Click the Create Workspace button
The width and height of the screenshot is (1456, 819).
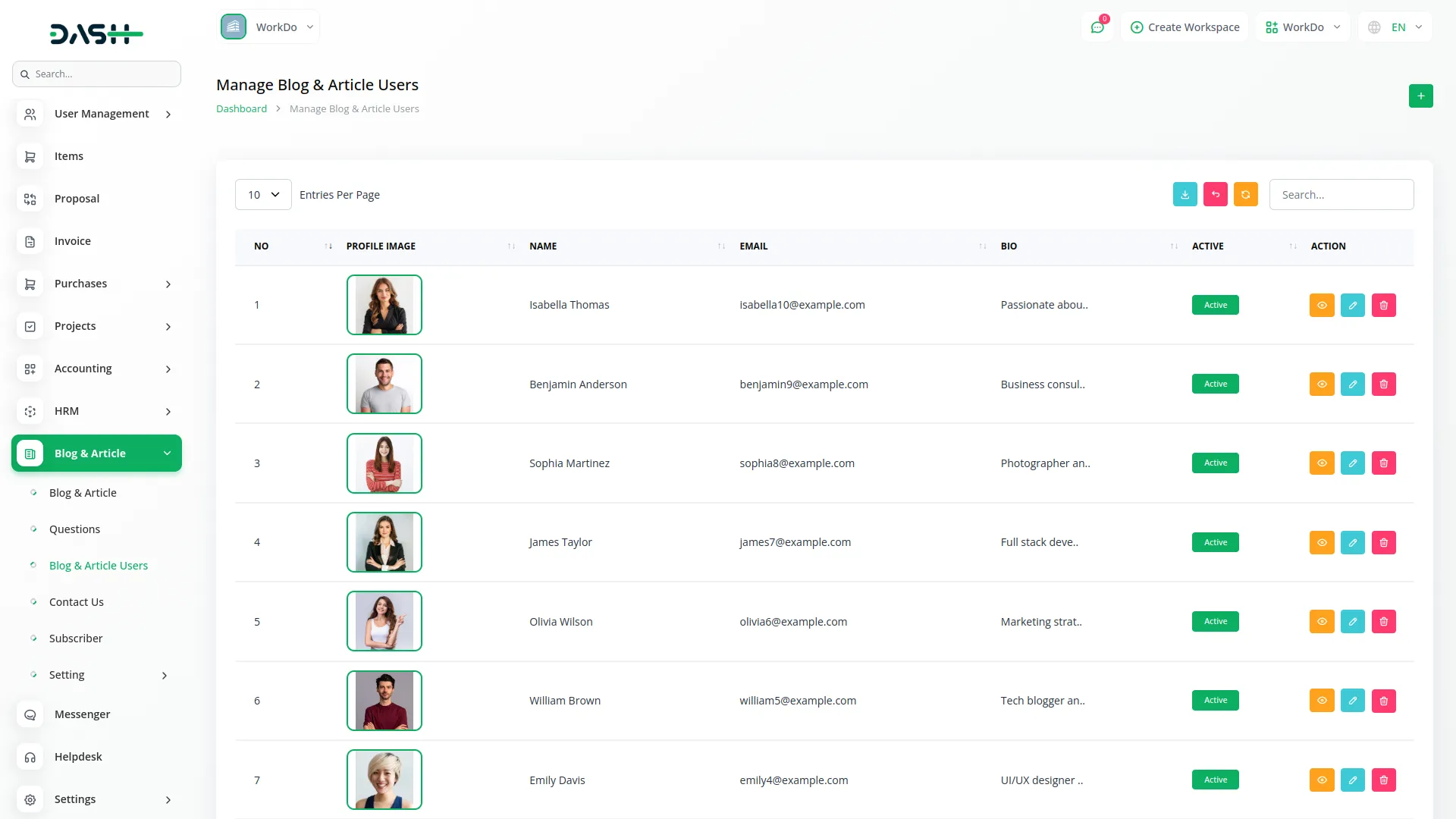(x=1185, y=27)
